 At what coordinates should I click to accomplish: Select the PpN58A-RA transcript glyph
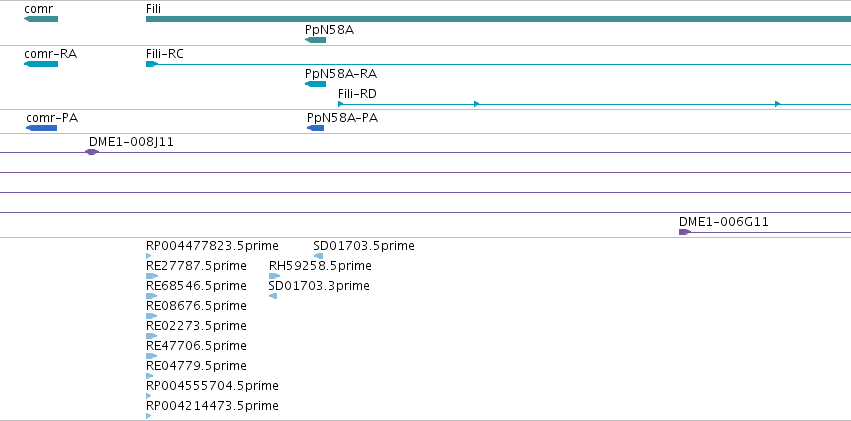click(315, 84)
